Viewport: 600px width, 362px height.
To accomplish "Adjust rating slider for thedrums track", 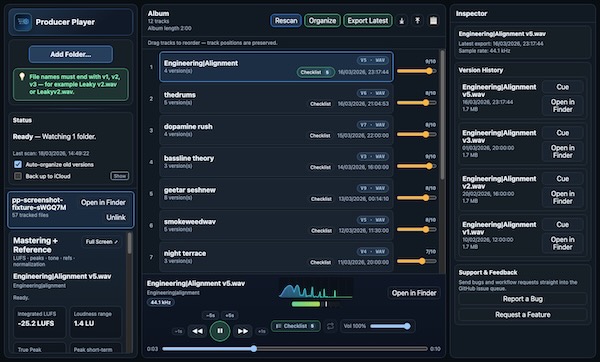I will click(416, 103).
